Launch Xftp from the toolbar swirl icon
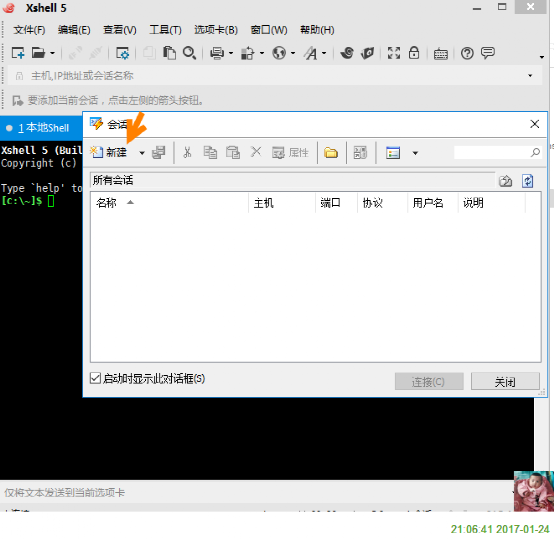This screenshot has height=541, width=554. coord(347,53)
